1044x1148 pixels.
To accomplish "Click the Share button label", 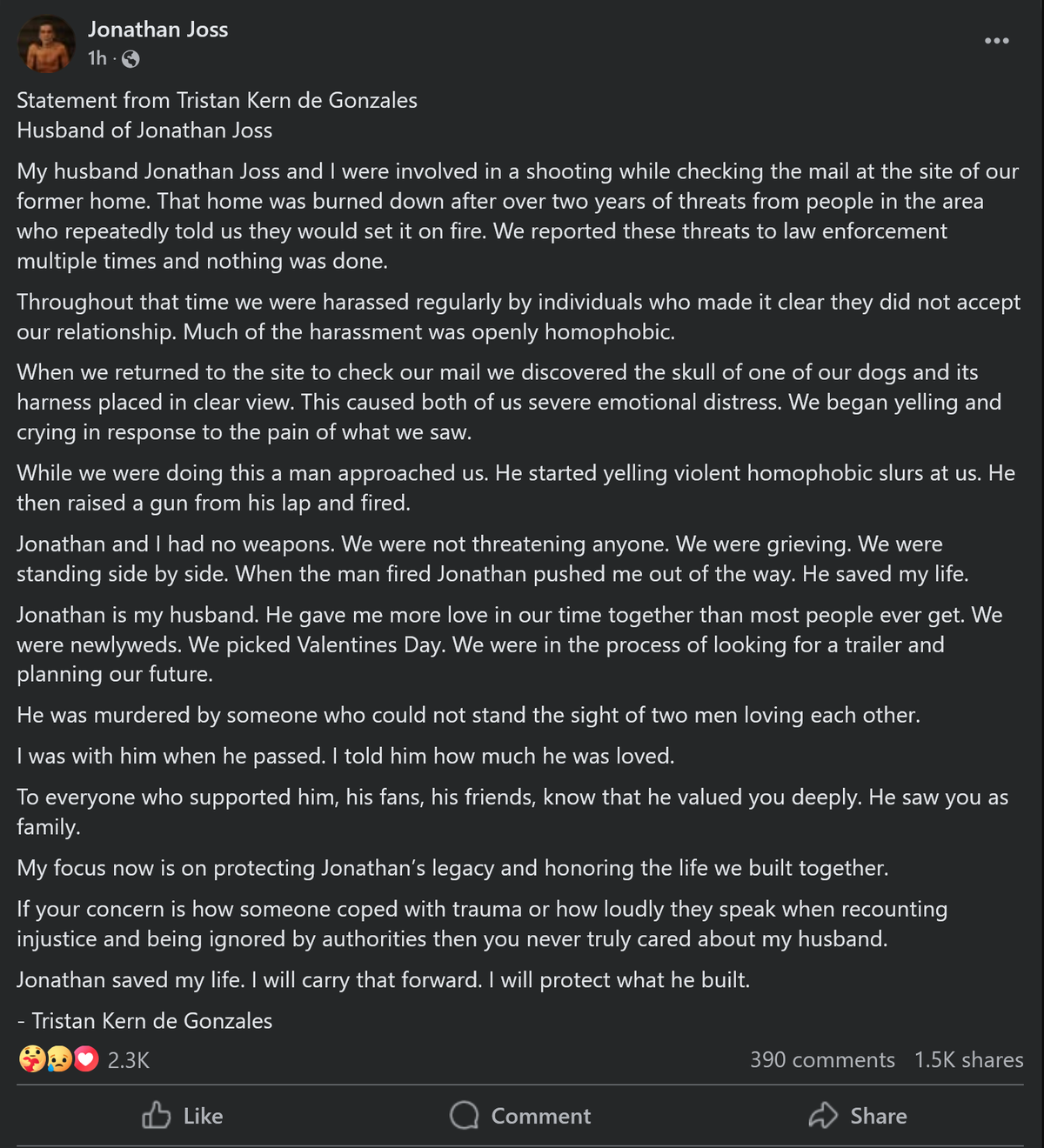I will pyautogui.click(x=877, y=1116).
